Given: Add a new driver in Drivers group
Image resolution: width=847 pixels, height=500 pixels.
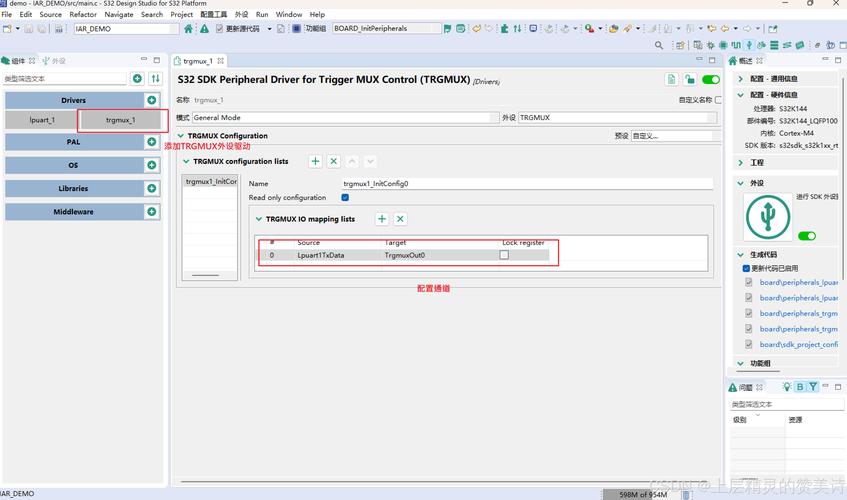Looking at the screenshot, I should [x=152, y=100].
